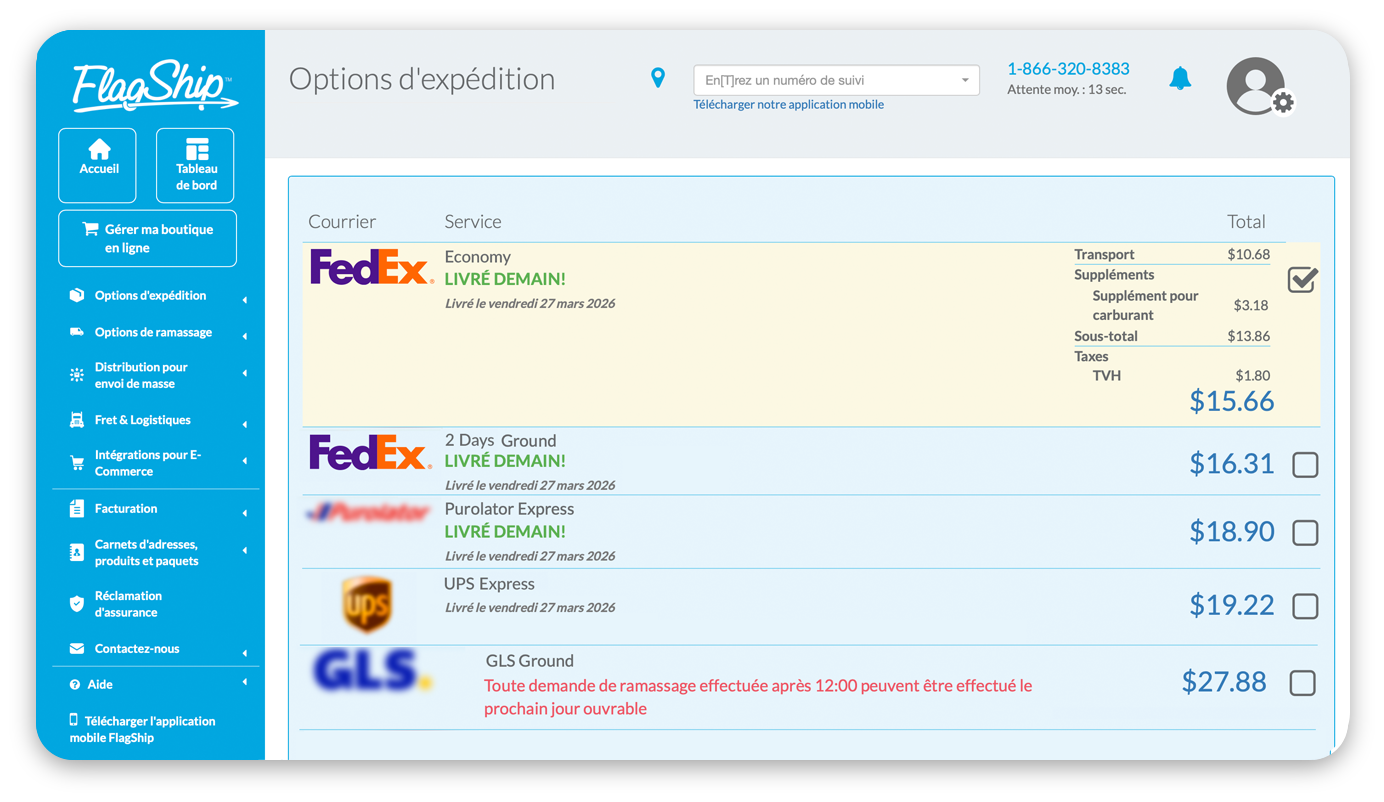Click the Facturation document icon
This screenshot has height=802, width=1384.
tap(77, 508)
